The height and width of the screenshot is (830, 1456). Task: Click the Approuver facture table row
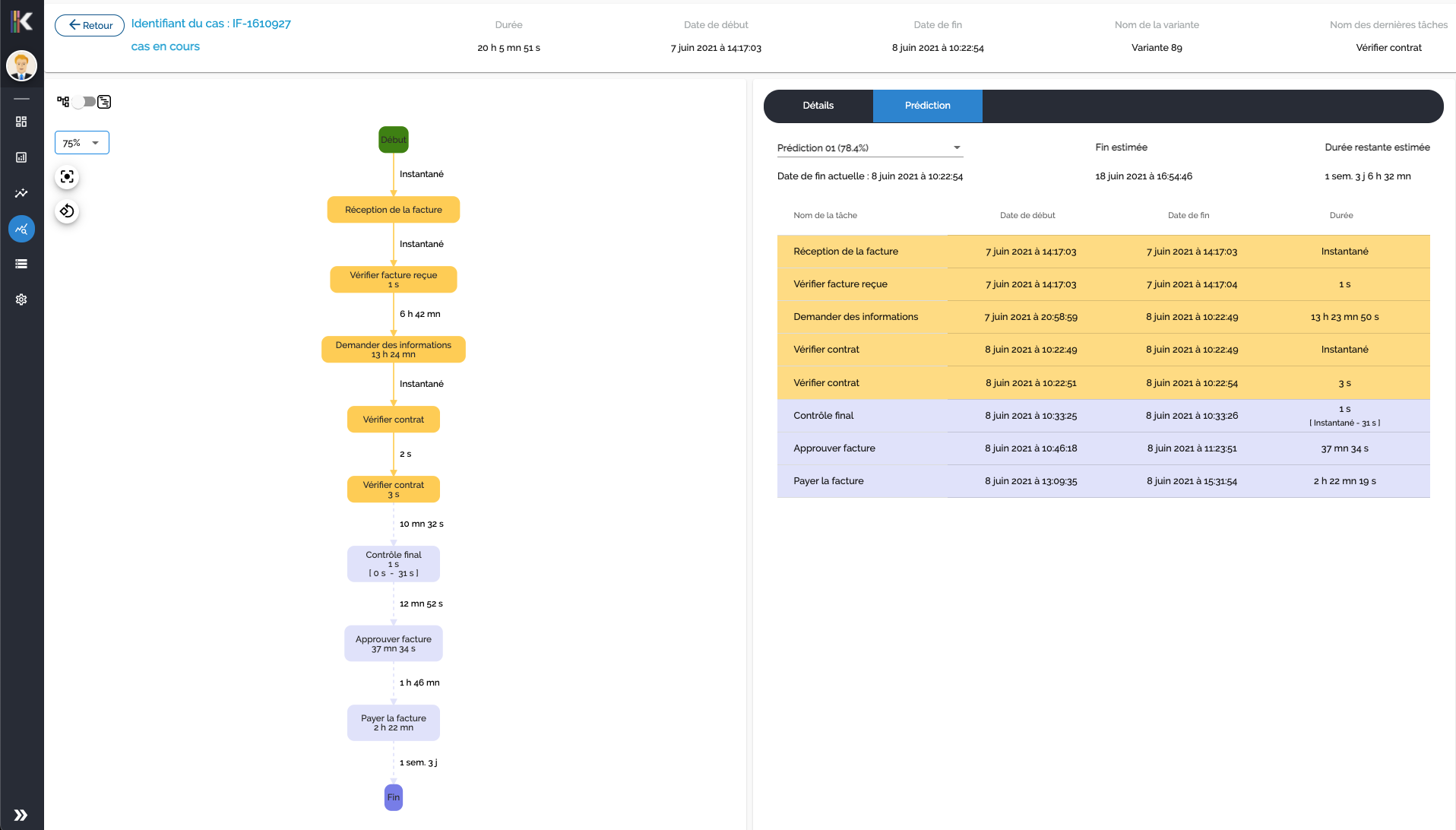coord(1103,448)
